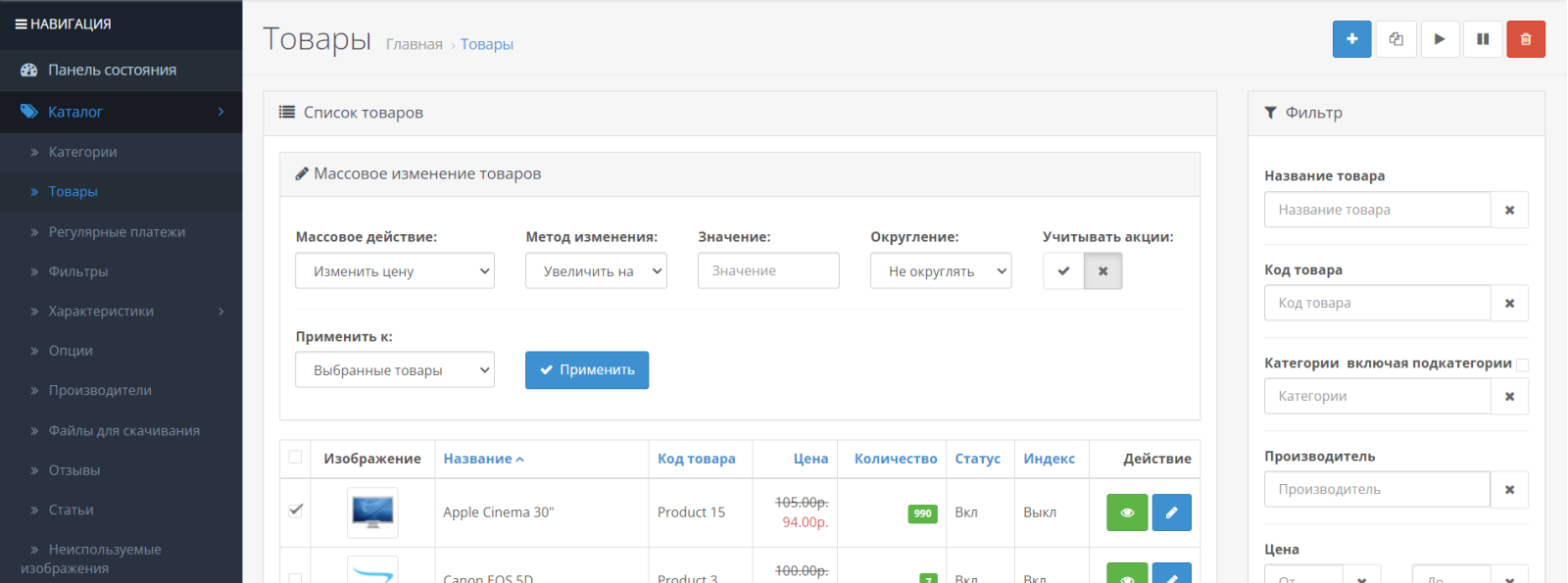Clear the Название товара filter field

1509,210
